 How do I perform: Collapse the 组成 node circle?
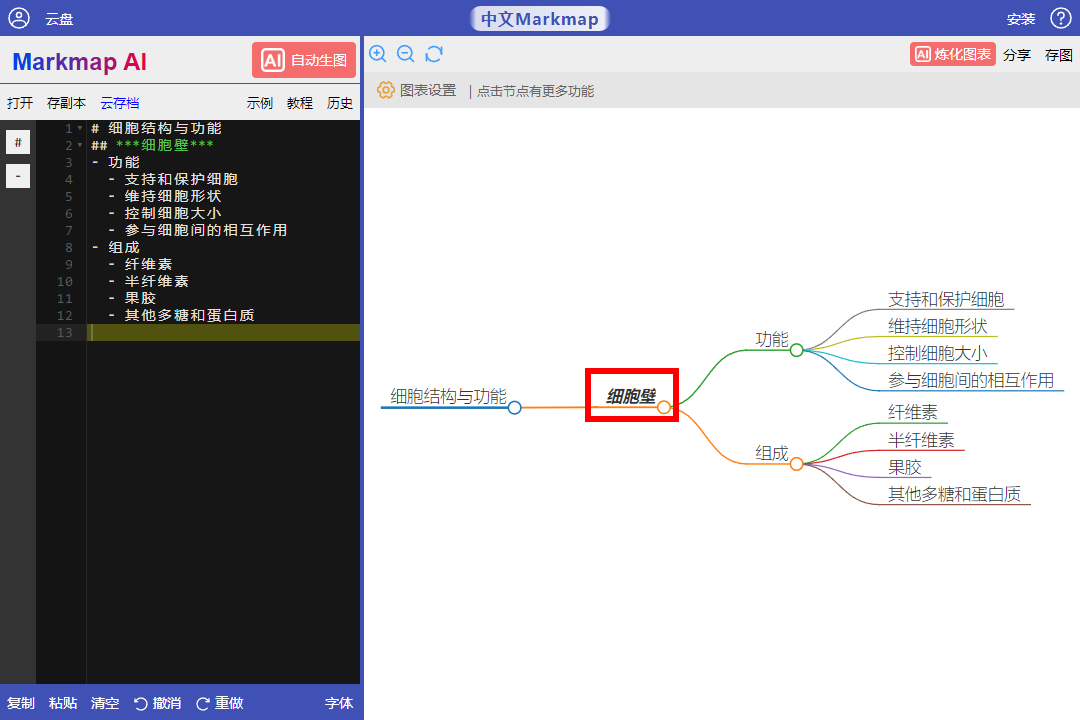click(x=796, y=464)
